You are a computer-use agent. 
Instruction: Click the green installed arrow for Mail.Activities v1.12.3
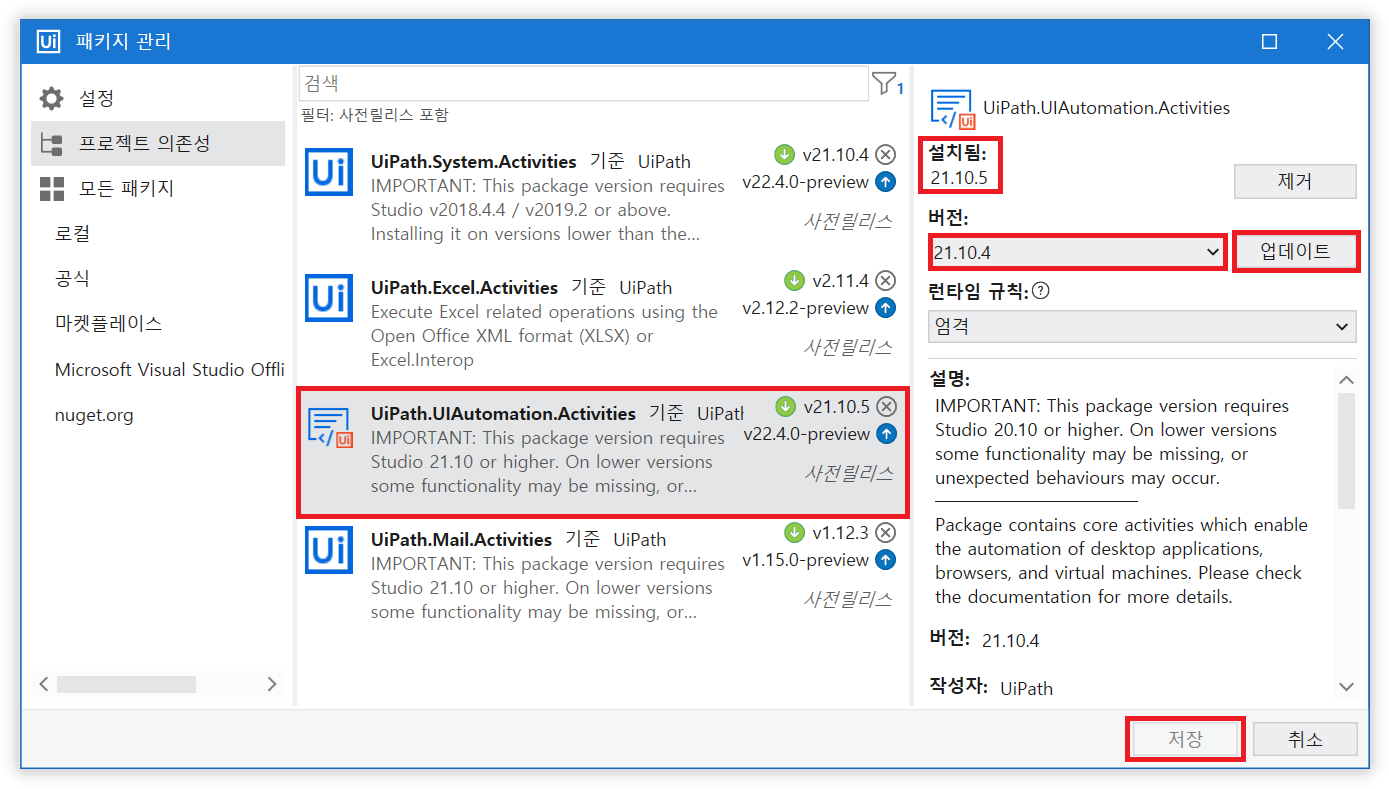(x=794, y=532)
